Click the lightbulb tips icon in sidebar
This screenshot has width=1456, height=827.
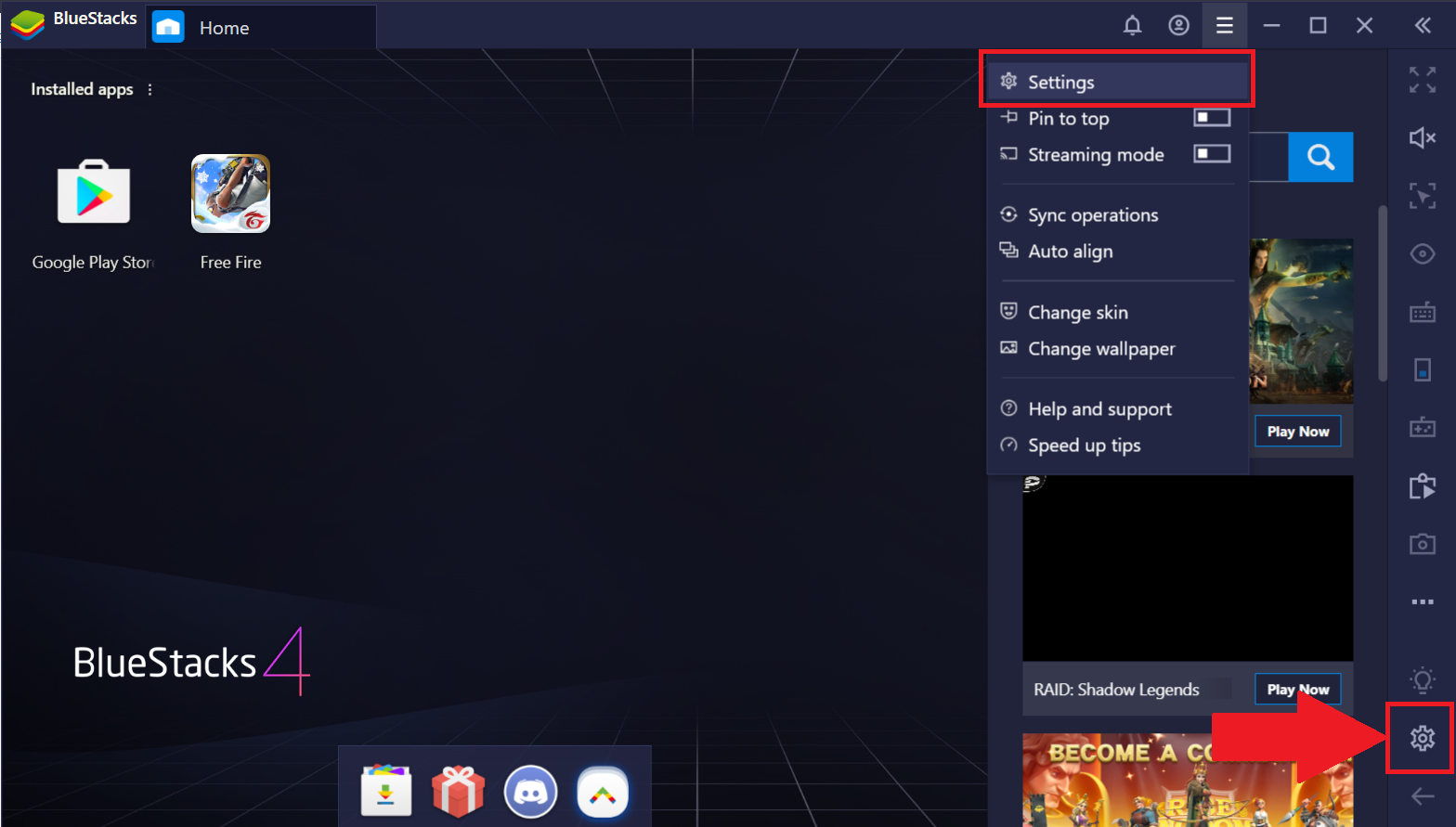click(x=1423, y=680)
